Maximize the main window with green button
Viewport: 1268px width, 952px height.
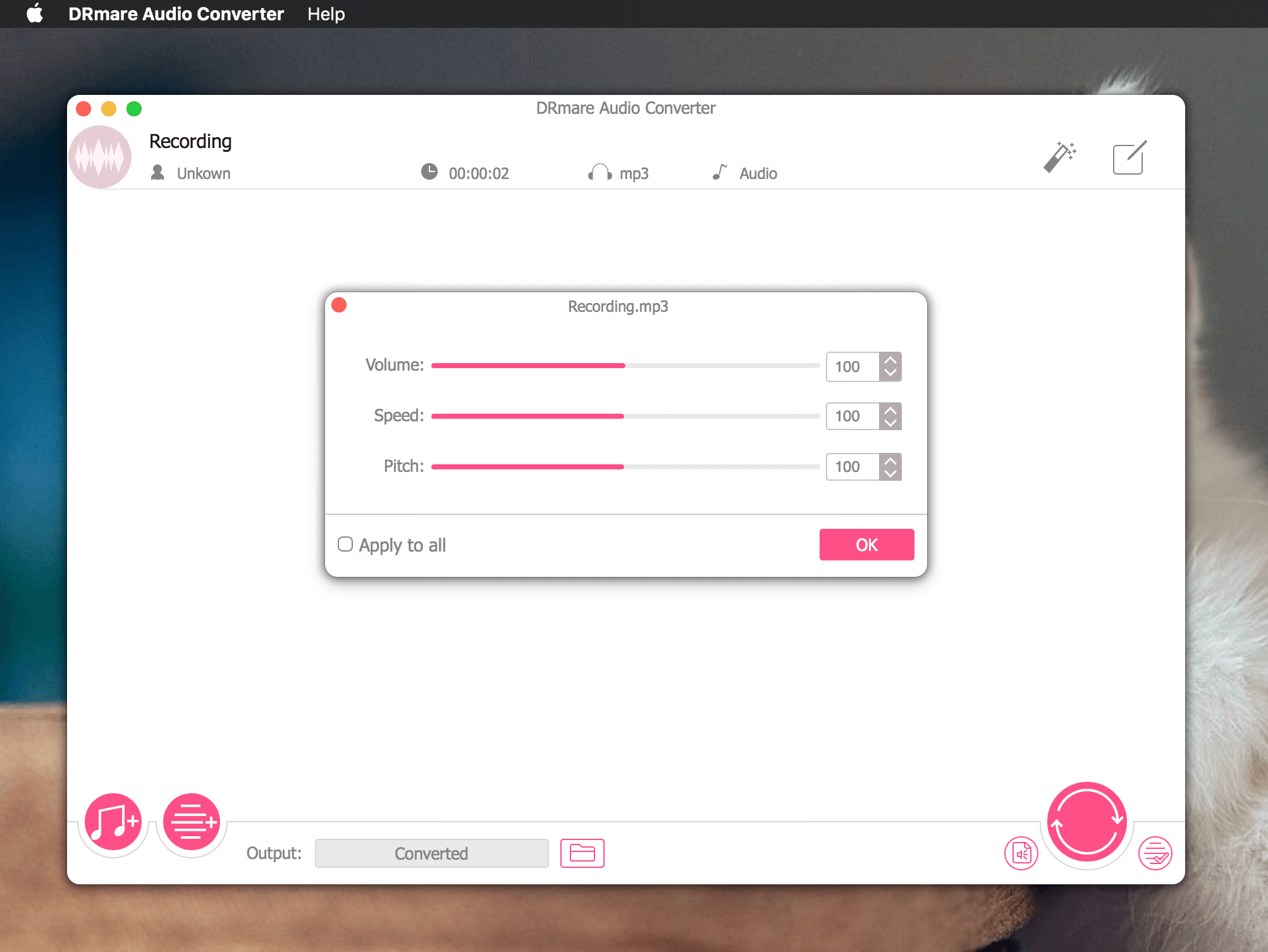tap(134, 109)
